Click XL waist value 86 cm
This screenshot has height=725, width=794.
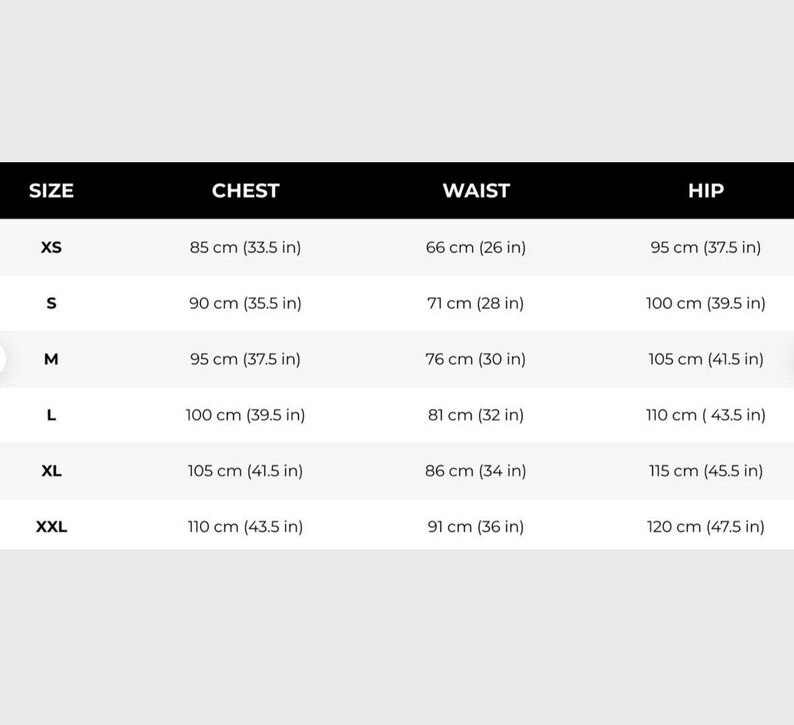click(475, 471)
